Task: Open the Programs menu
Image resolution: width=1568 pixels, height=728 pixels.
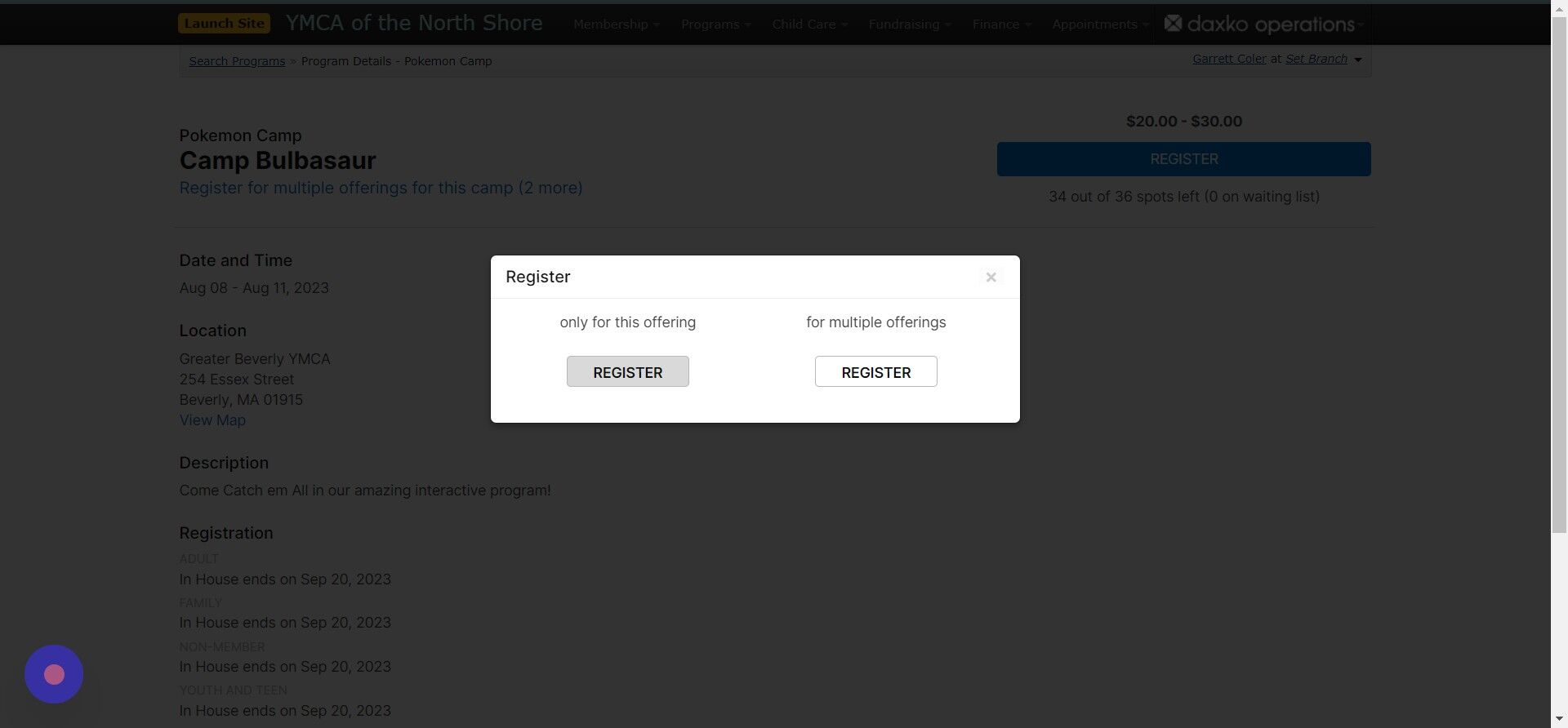Action: (715, 24)
